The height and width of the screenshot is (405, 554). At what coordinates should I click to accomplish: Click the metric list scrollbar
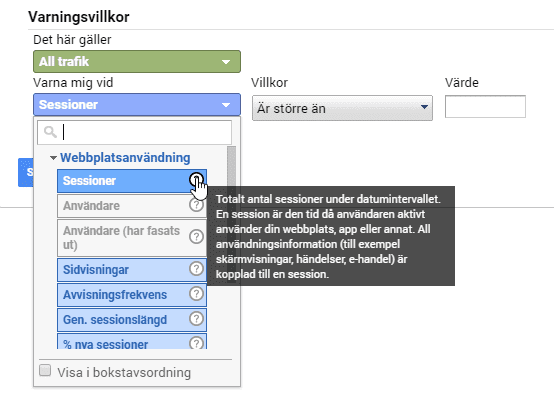231,166
